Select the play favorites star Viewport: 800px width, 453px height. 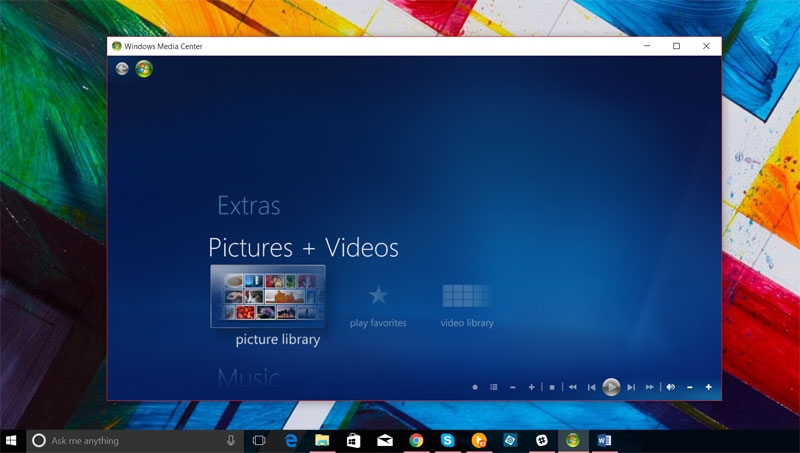tap(378, 295)
